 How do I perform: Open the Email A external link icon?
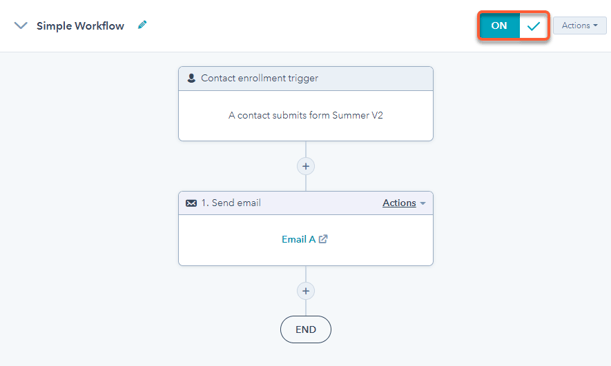click(323, 239)
